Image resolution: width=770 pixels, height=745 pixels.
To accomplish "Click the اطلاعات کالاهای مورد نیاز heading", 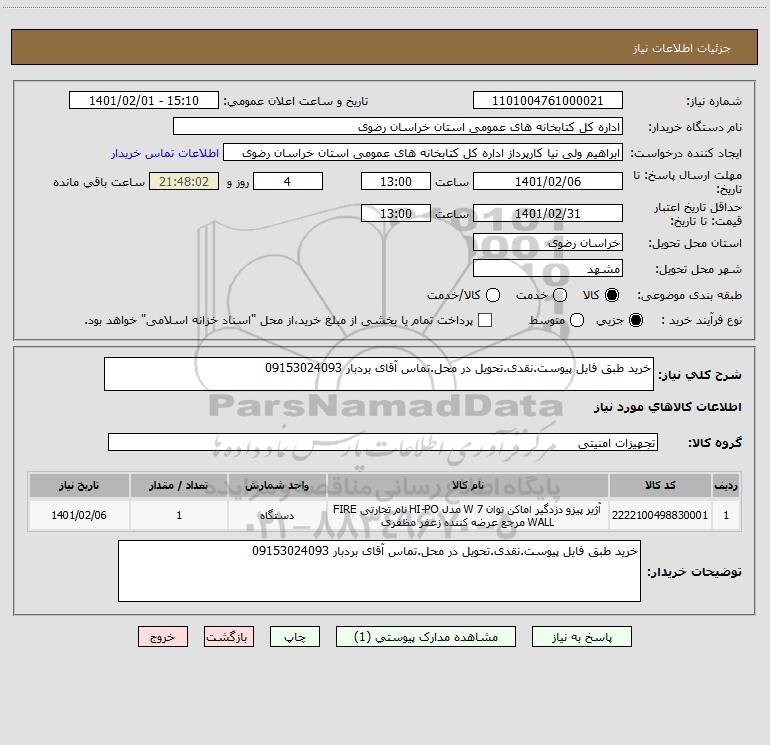I will 668,407.
